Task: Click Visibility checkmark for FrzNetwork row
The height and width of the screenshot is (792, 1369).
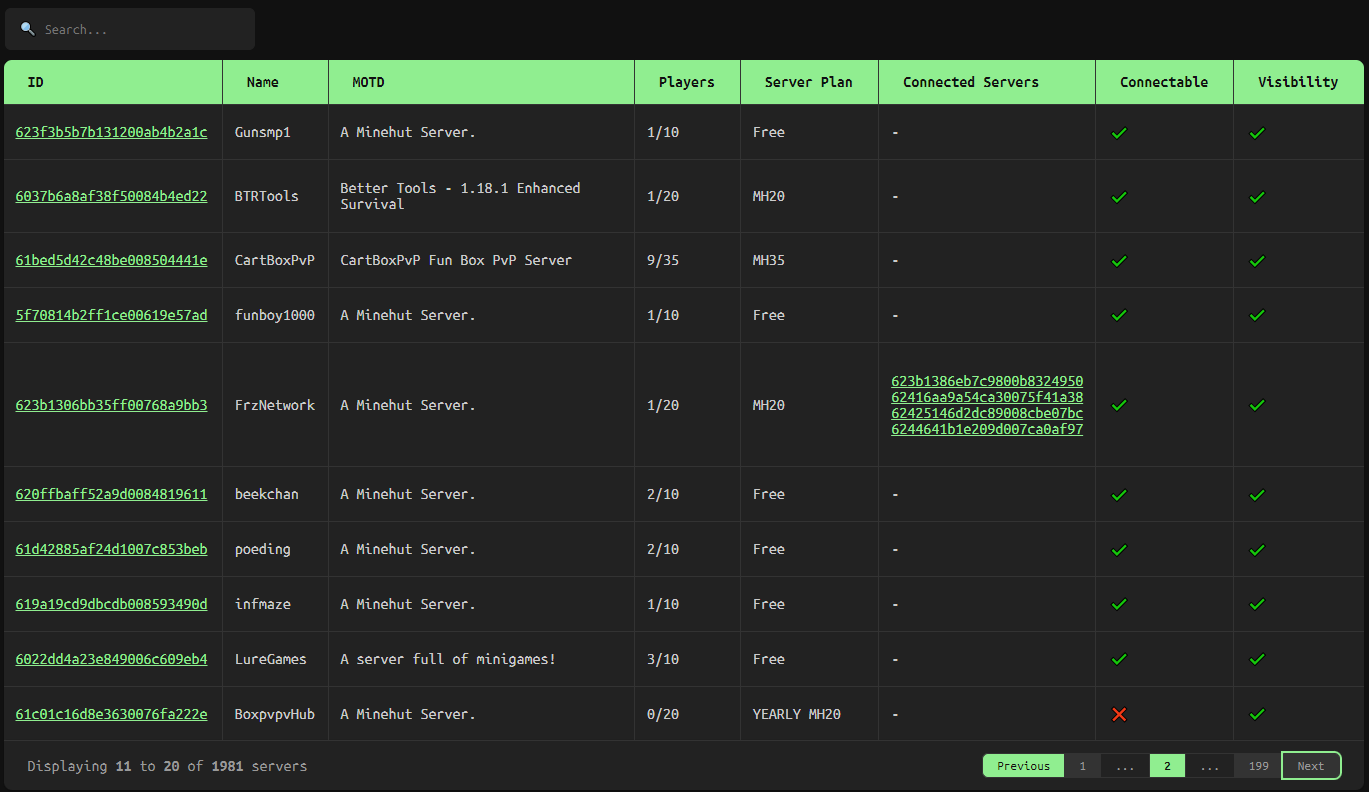Action: coord(1257,406)
